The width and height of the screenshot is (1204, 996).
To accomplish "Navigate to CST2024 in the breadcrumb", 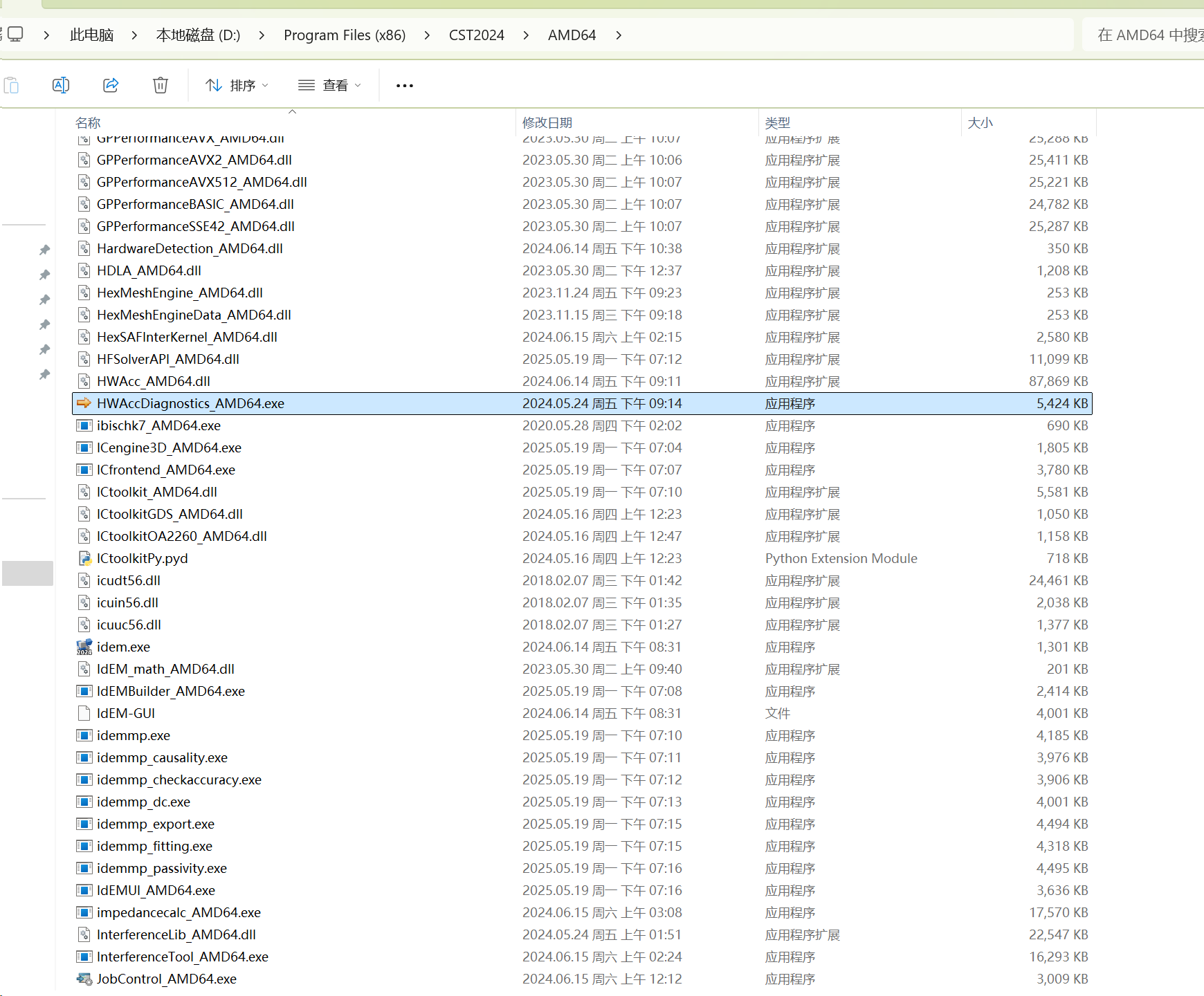I will click(476, 35).
